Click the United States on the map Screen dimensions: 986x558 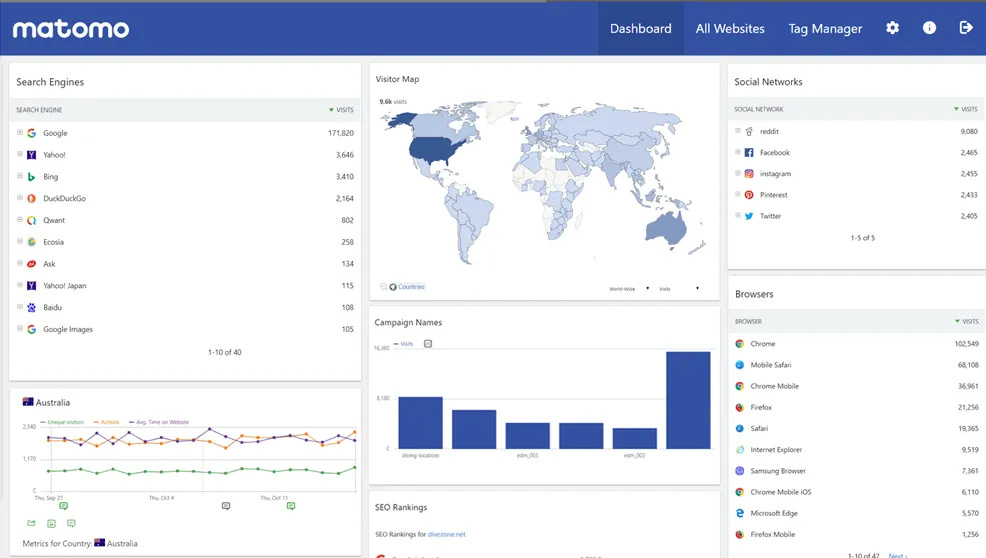tap(436, 149)
